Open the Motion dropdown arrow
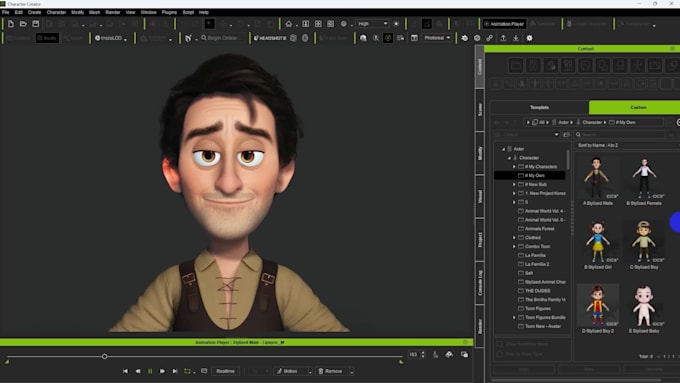Viewport: 680px width, 383px height. coord(310,372)
